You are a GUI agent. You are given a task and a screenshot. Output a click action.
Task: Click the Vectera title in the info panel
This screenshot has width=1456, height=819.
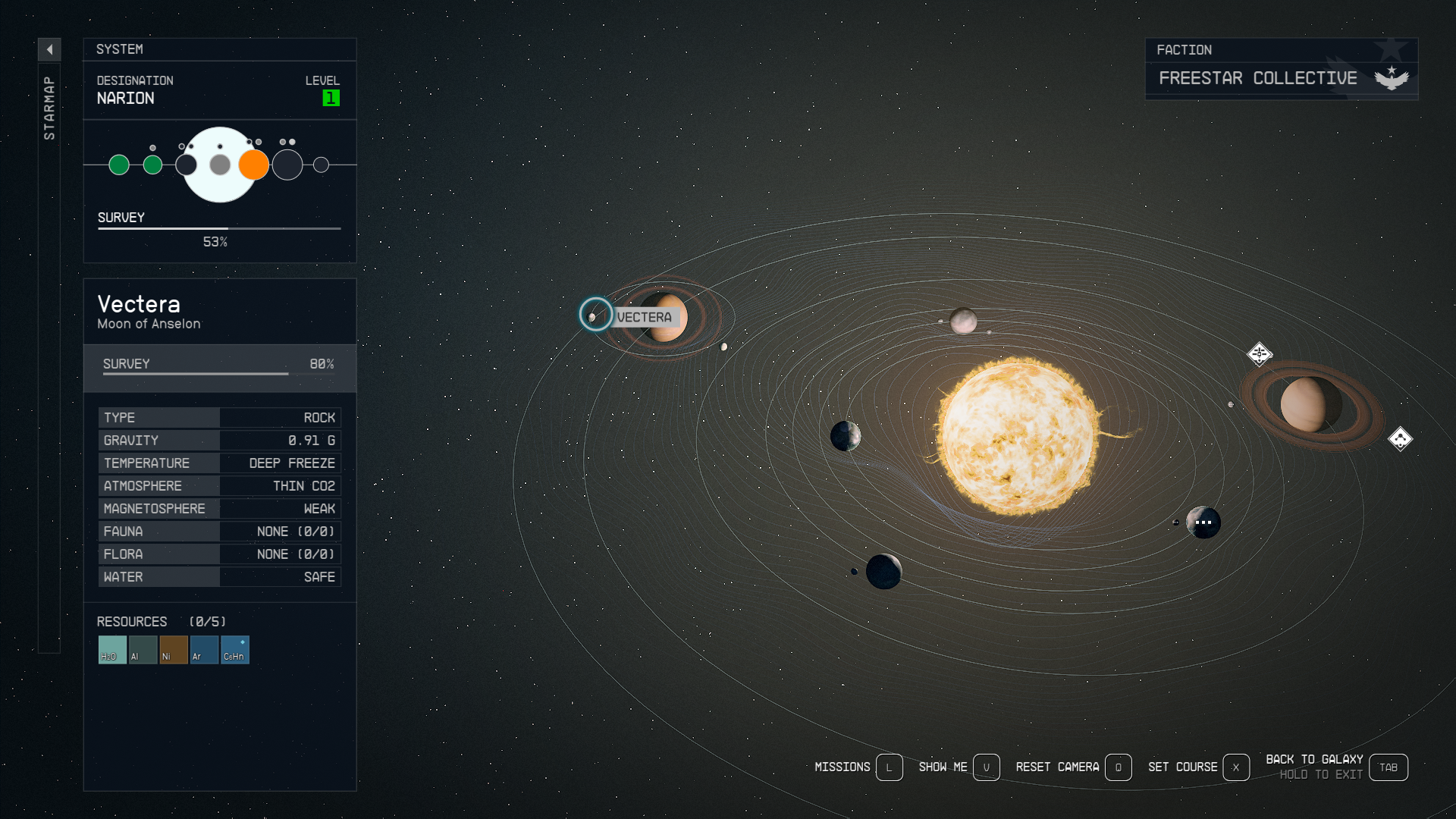[139, 304]
